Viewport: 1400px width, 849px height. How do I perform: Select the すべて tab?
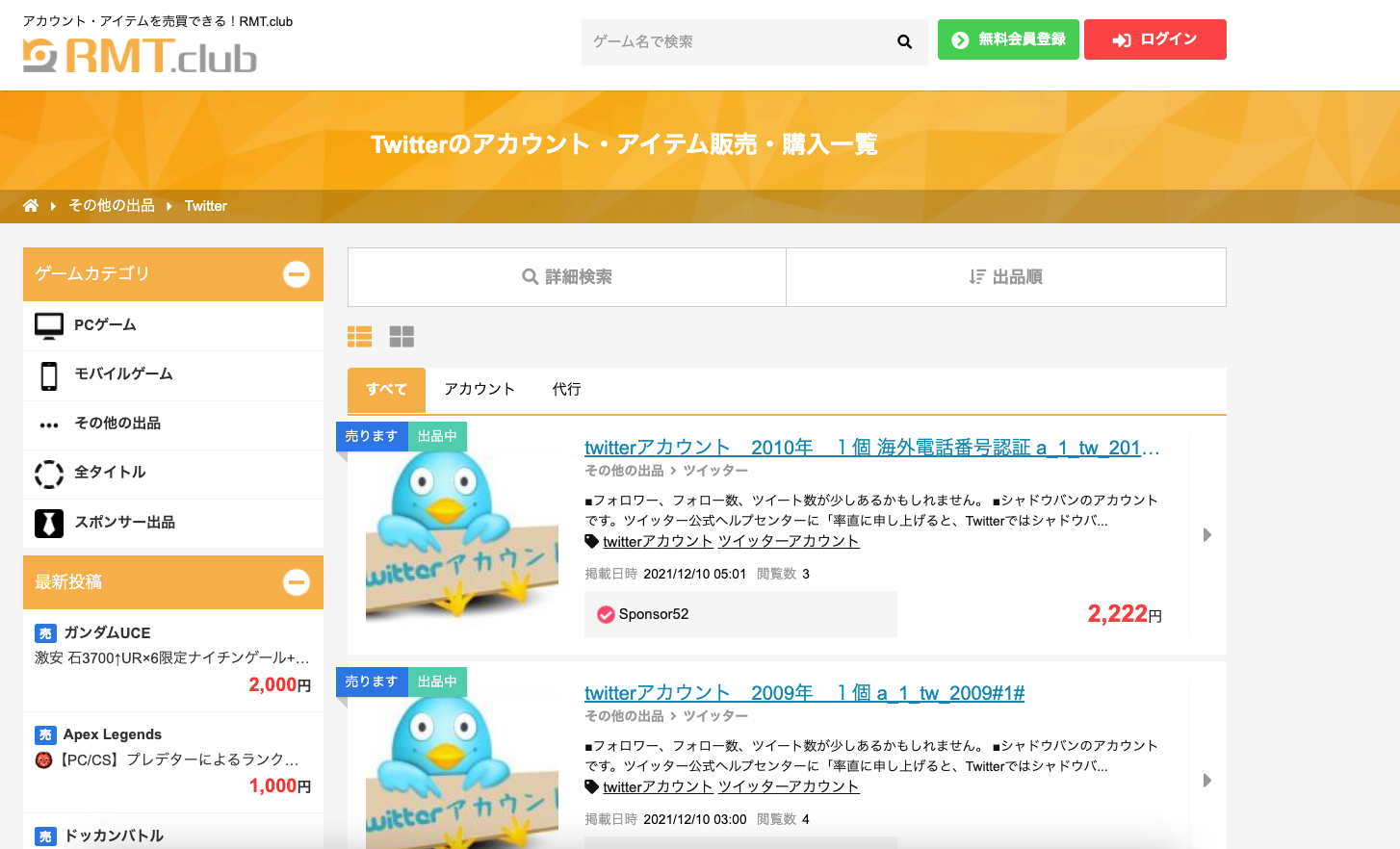click(x=386, y=390)
